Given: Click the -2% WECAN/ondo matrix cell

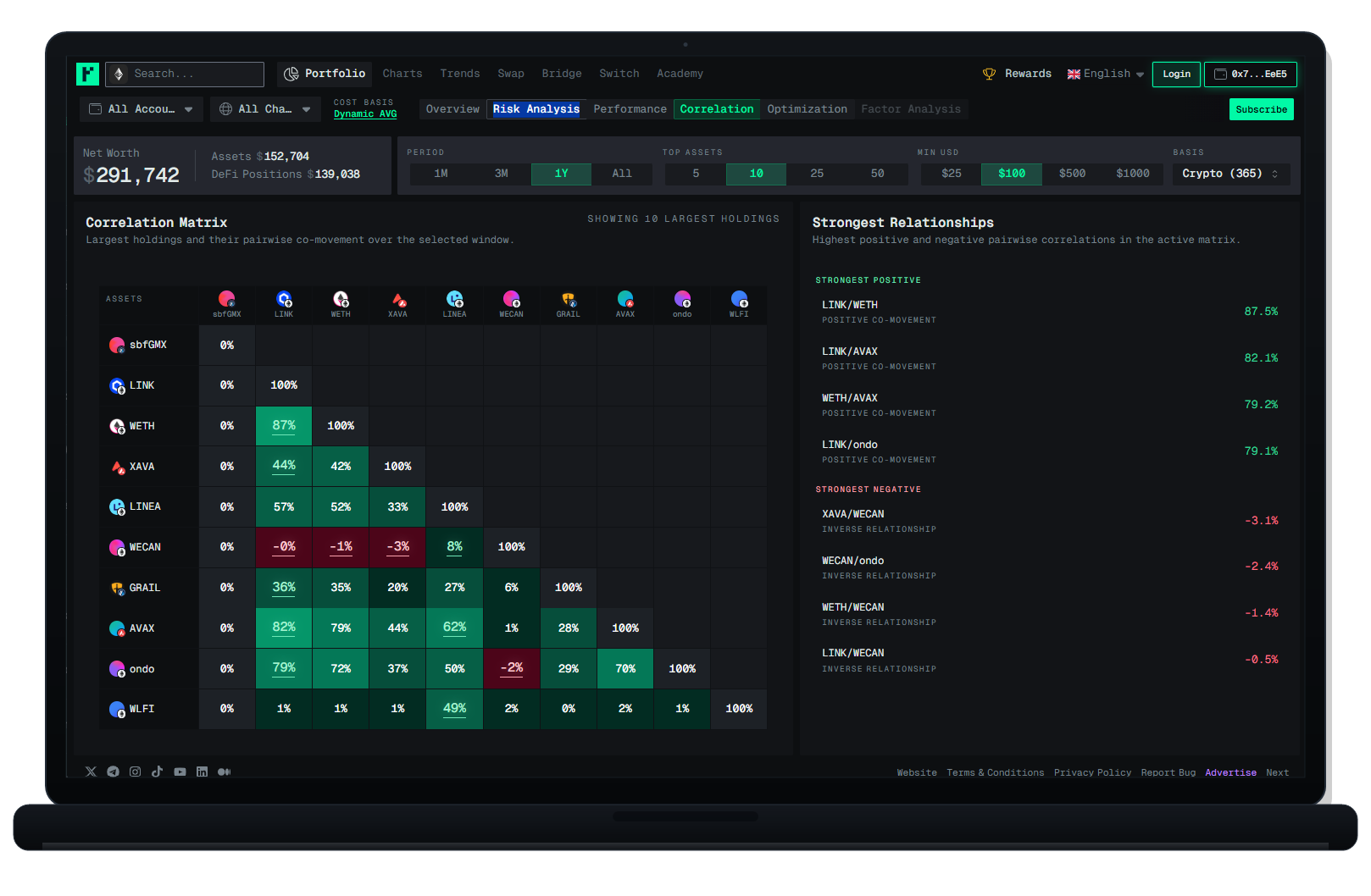Looking at the screenshot, I should (511, 668).
